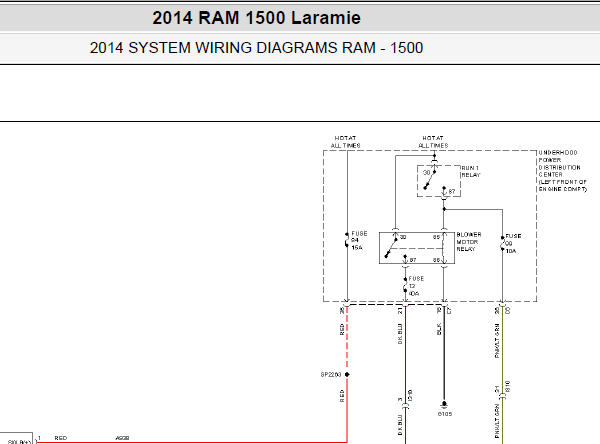Click the 'FUSE 99 10A' label
600x444 pixels.
coord(513,243)
